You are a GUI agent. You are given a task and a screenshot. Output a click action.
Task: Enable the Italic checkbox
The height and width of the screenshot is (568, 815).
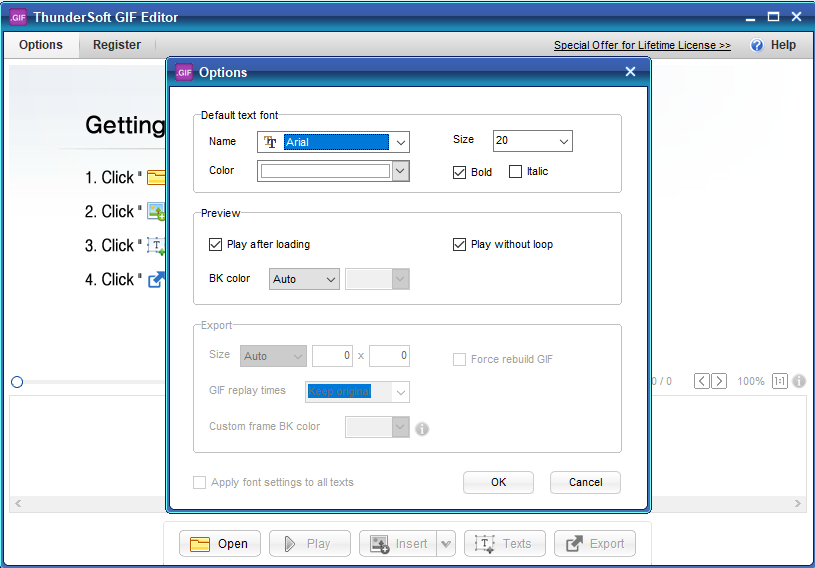tap(515, 171)
